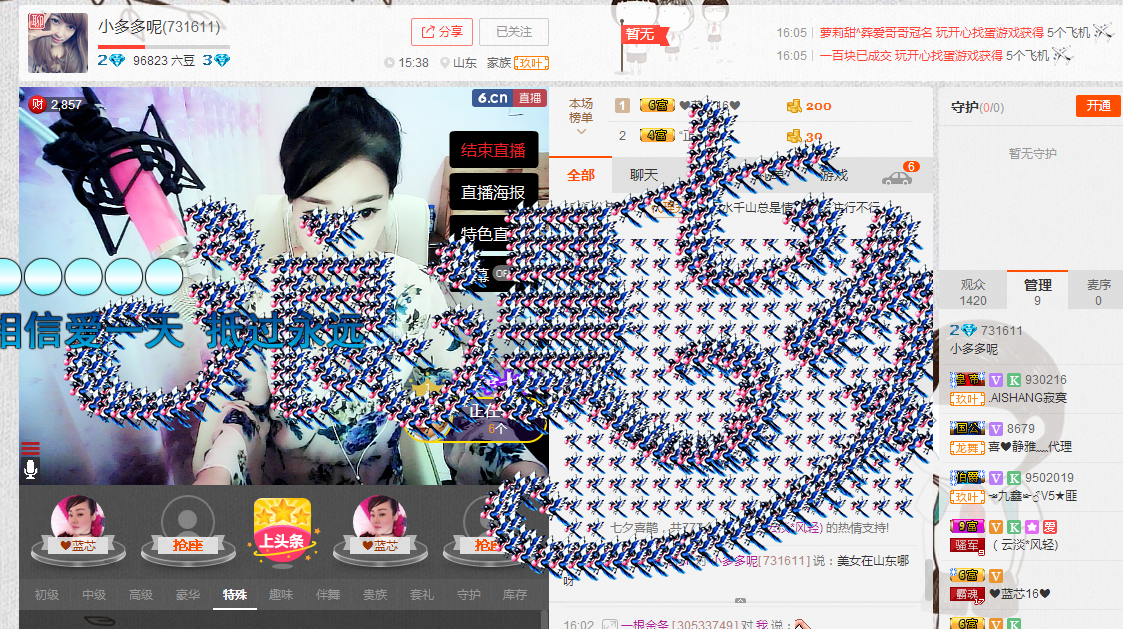Click the streamer avatar thumbnail at top left
Image resolution: width=1123 pixels, height=629 pixels.
point(58,42)
